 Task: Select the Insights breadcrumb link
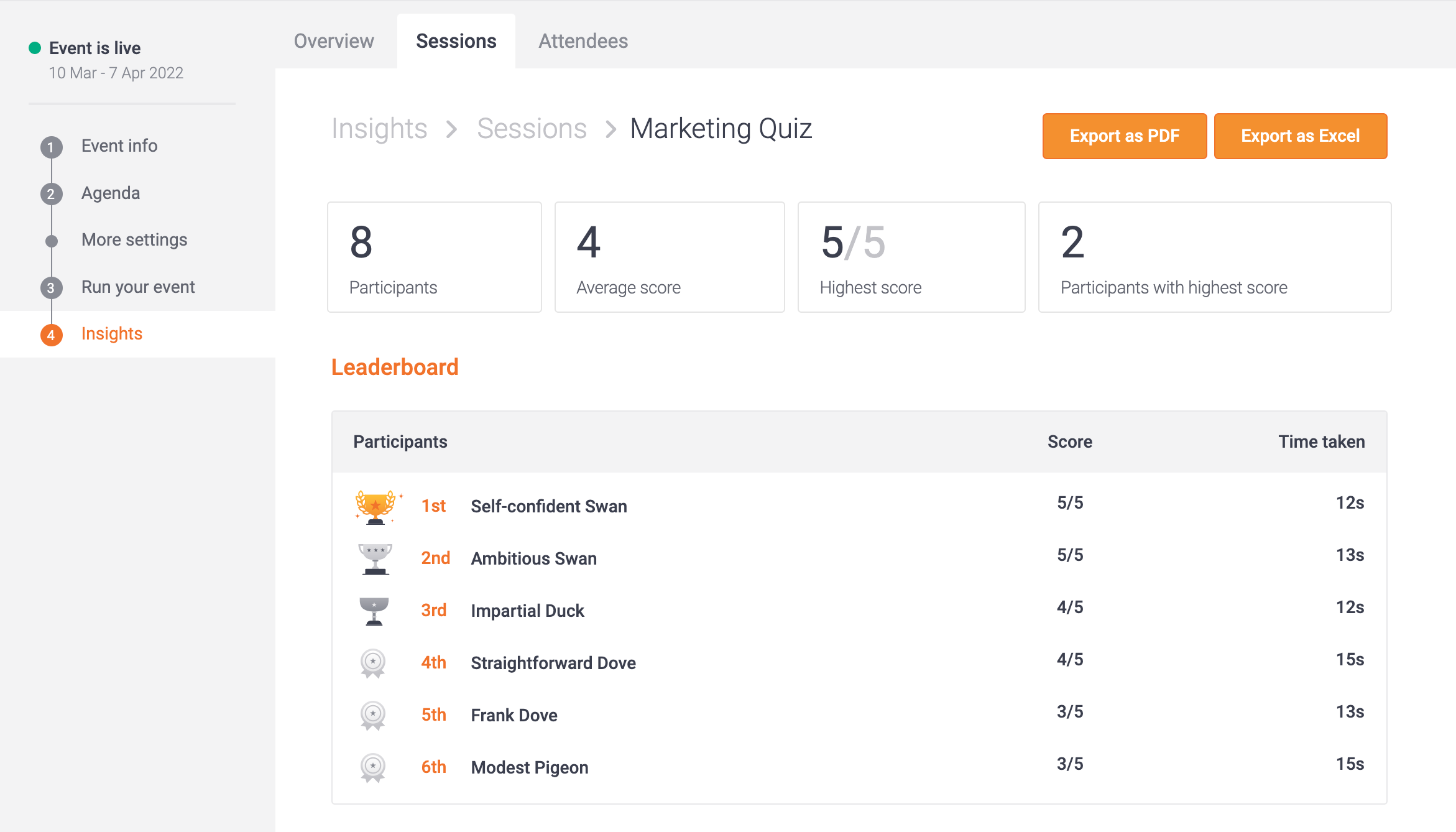(x=378, y=128)
